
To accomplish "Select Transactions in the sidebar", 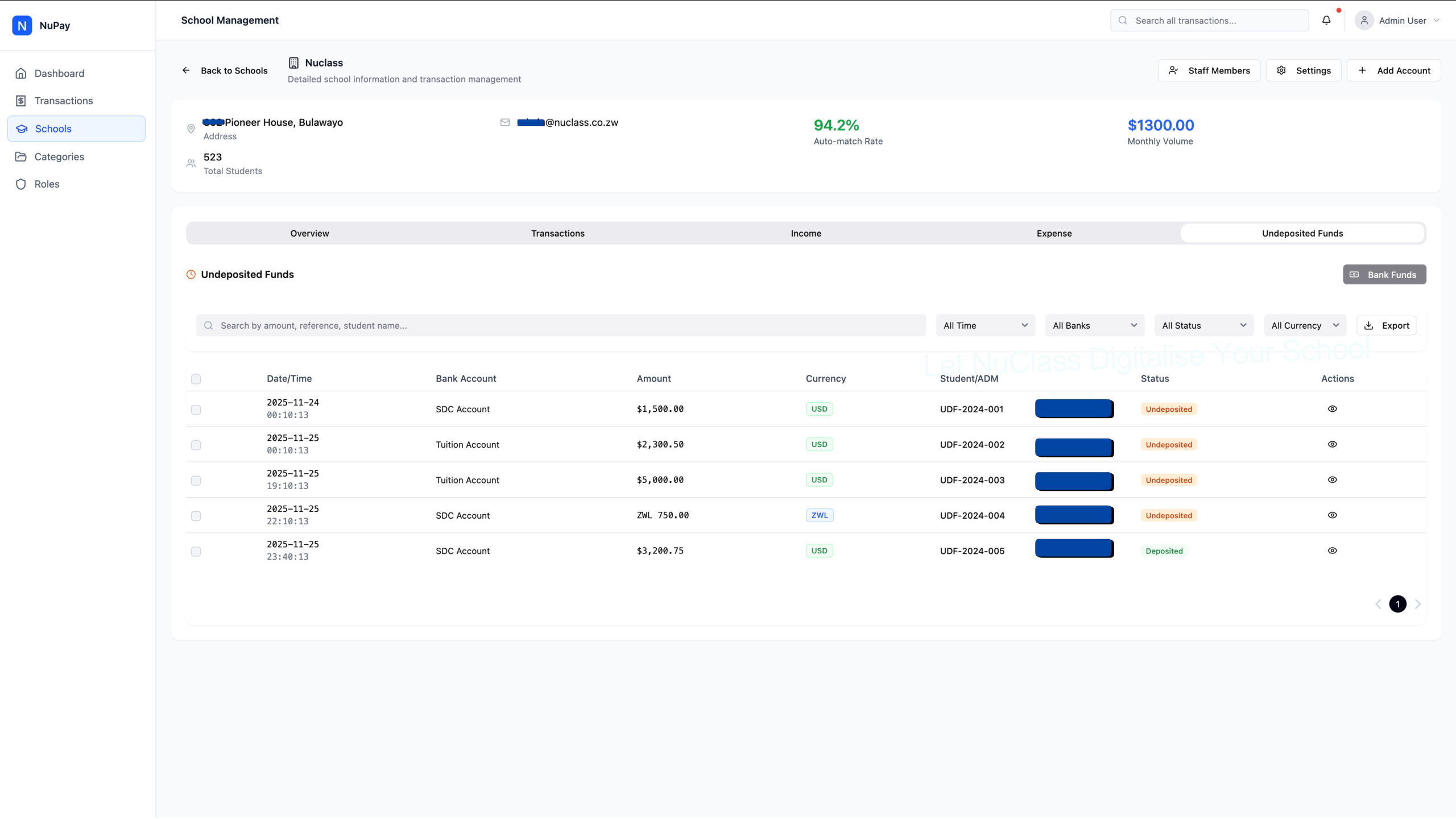I will (x=64, y=101).
